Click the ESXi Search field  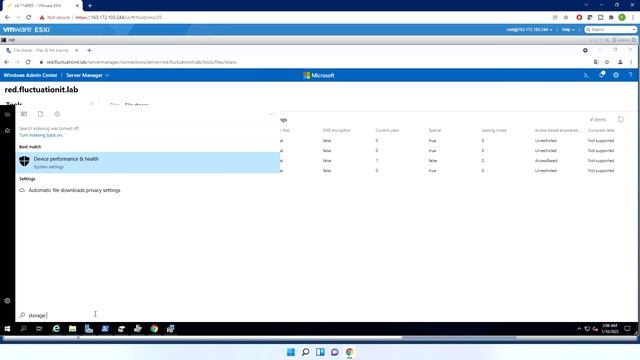click(611, 29)
